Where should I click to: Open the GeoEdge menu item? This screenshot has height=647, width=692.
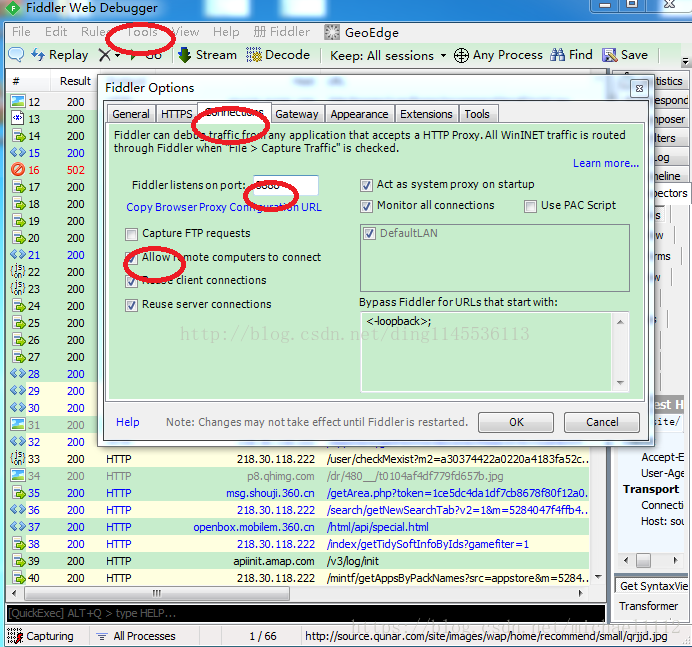click(x=361, y=33)
